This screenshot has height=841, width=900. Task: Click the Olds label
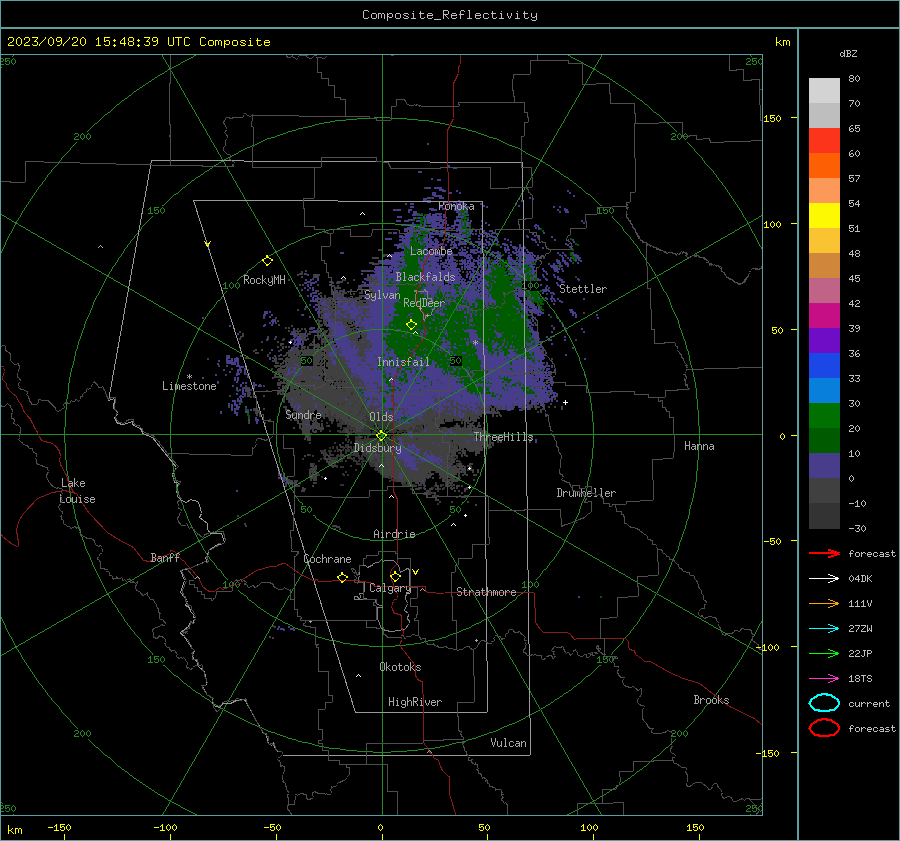[381, 417]
